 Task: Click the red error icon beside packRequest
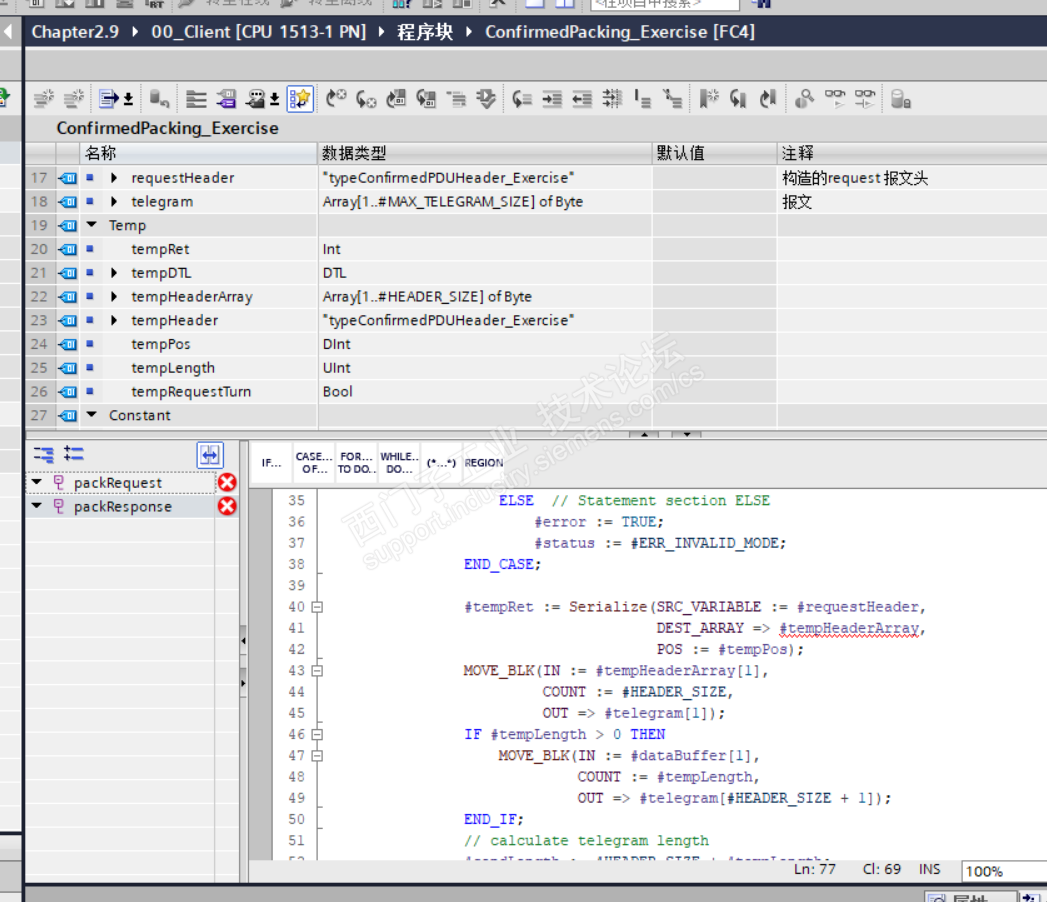[x=227, y=483]
